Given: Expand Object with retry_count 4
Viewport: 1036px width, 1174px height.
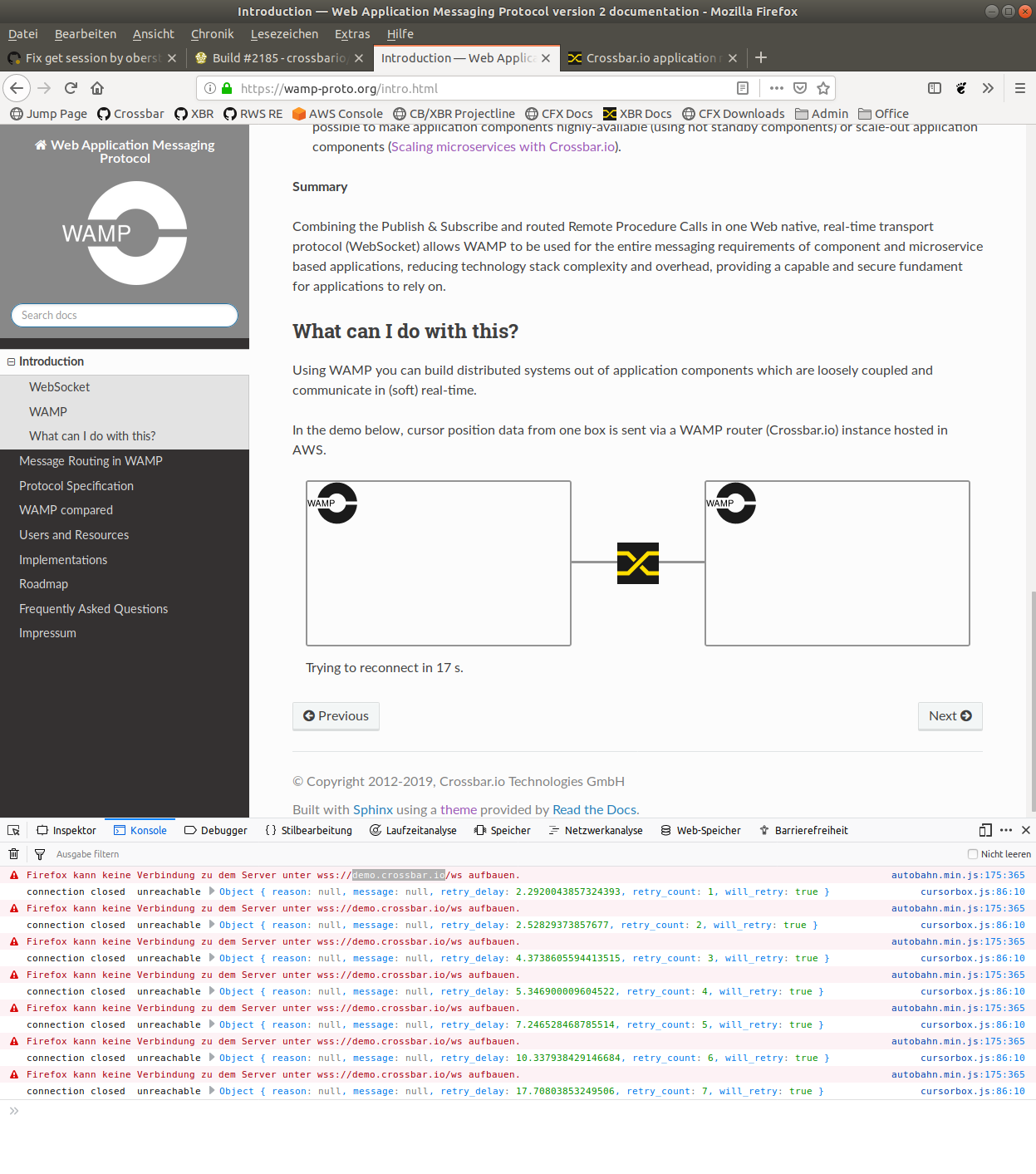Looking at the screenshot, I should pos(212,991).
